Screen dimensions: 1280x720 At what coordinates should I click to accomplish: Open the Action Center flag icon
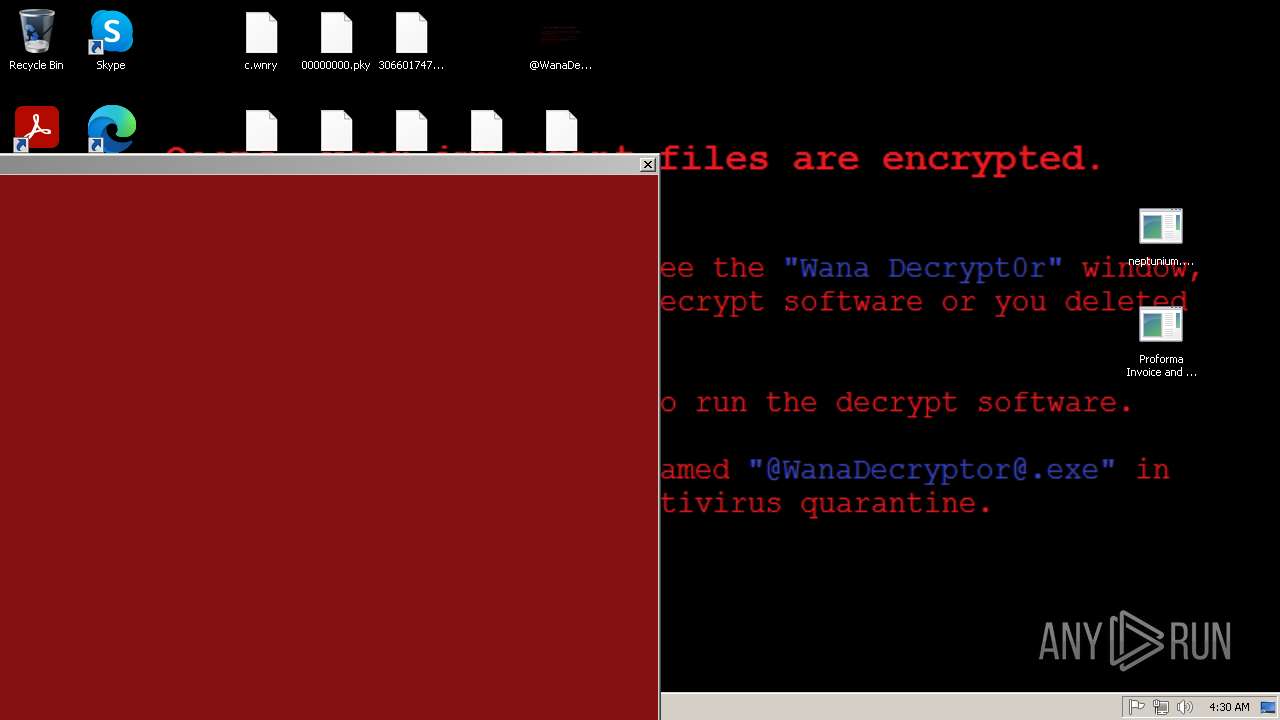click(1137, 707)
